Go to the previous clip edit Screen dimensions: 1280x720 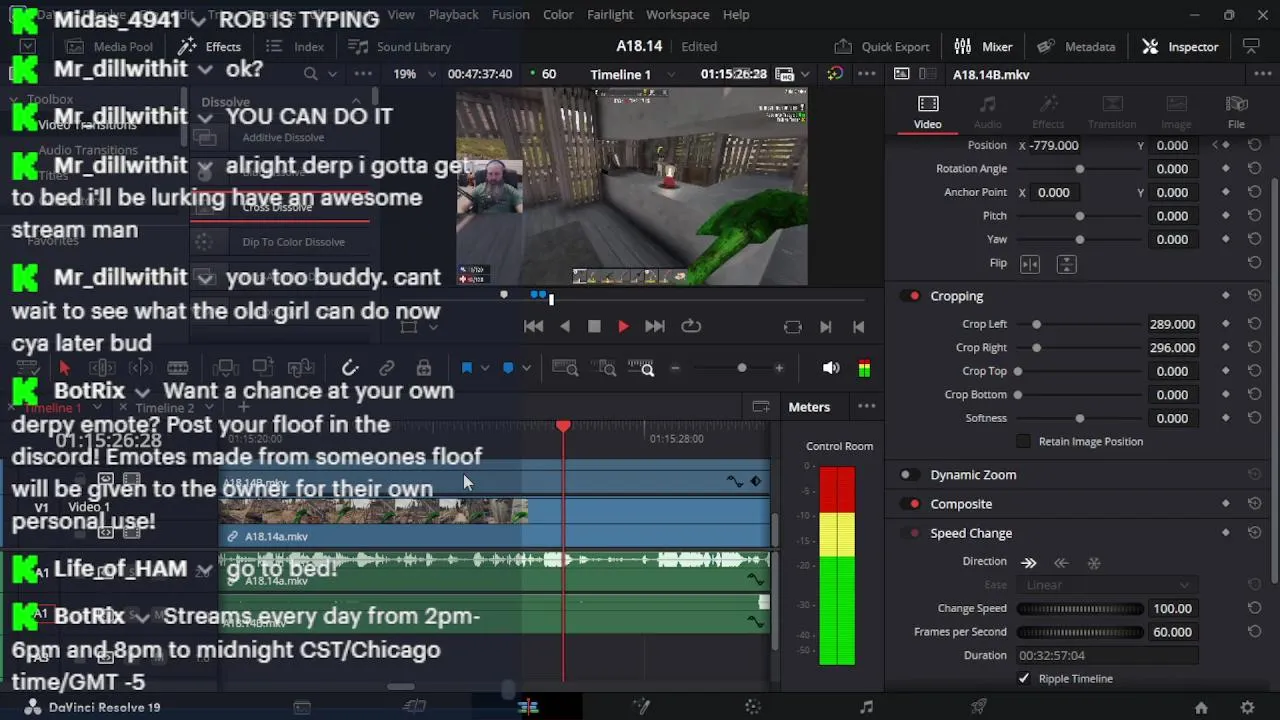point(858,327)
